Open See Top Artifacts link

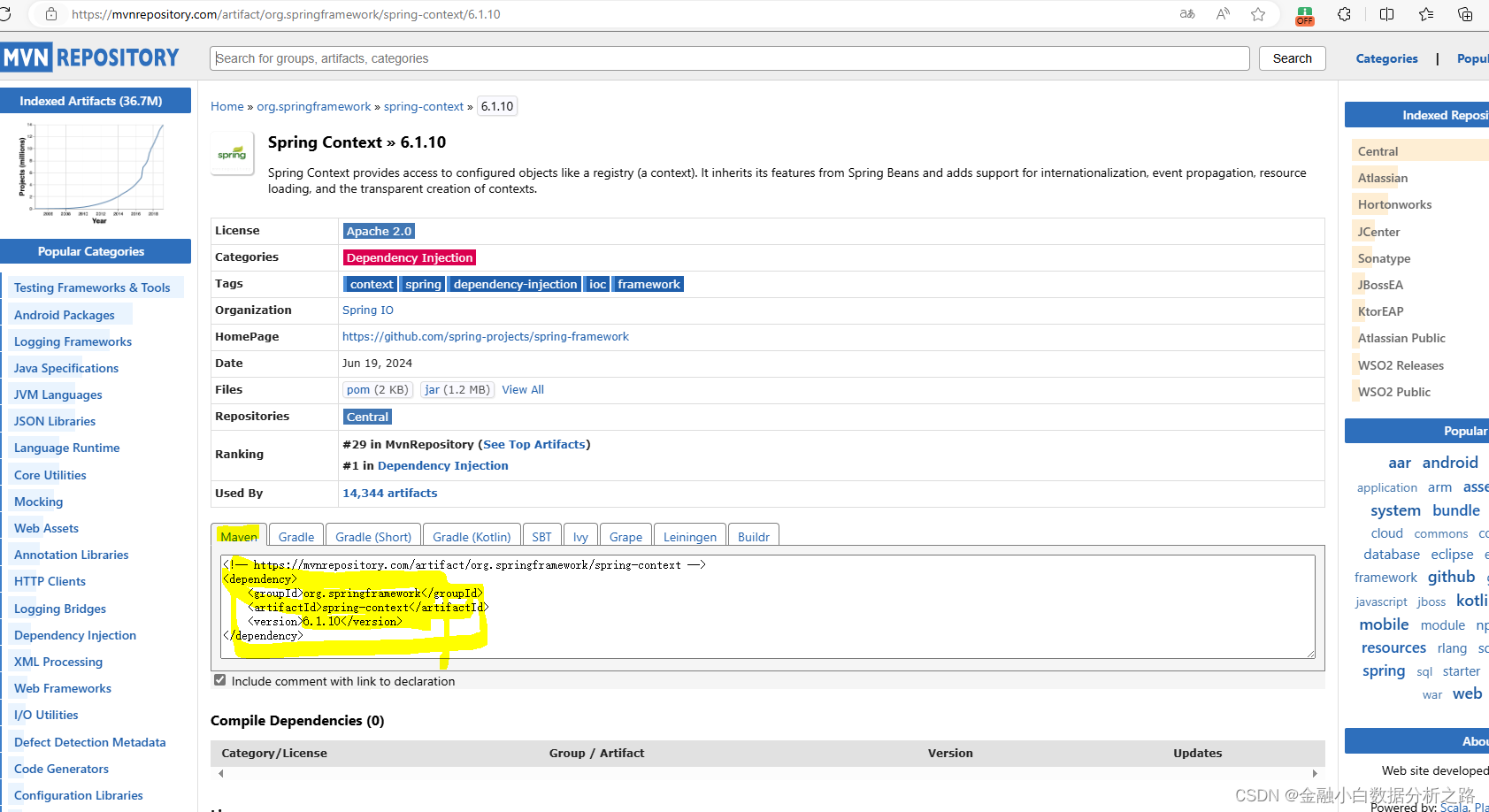point(534,444)
